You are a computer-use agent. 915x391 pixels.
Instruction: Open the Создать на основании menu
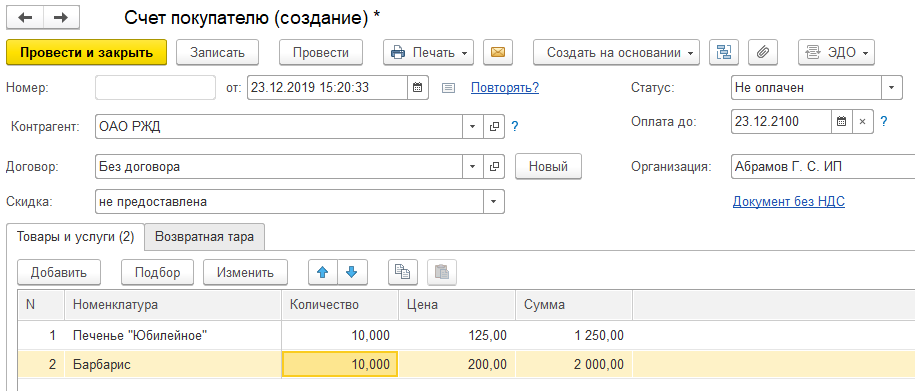[616, 53]
